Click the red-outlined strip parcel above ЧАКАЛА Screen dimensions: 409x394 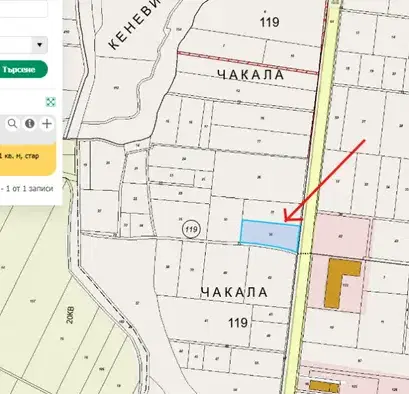(248, 63)
